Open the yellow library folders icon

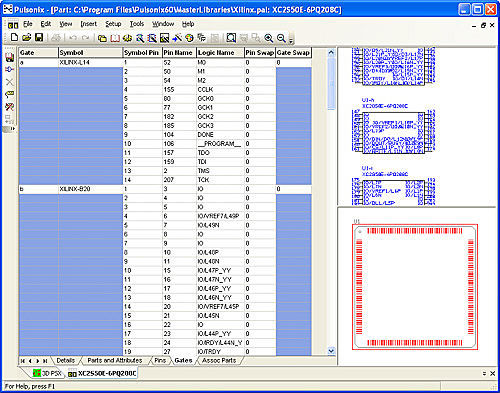click(102, 38)
